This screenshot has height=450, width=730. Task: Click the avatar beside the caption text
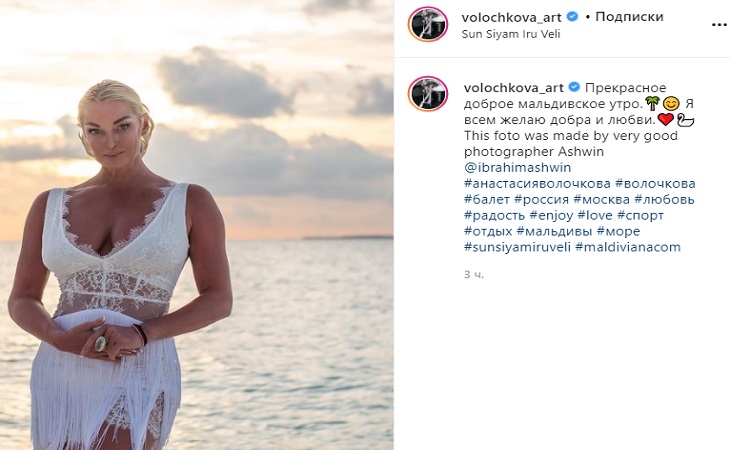427,93
